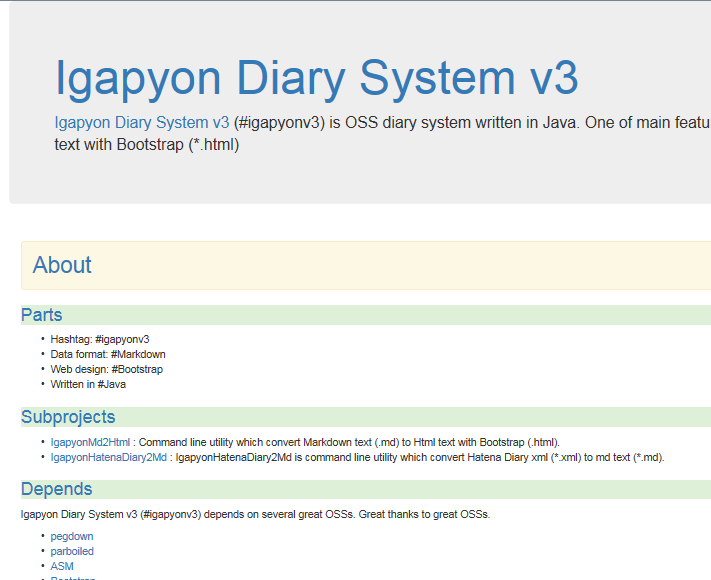This screenshot has height=580, width=711.
Task: Open the parboiled dependency link
Action: click(72, 551)
